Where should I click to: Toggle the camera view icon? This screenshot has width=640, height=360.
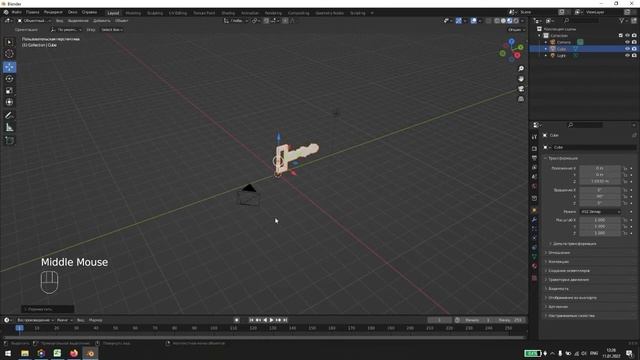521,89
